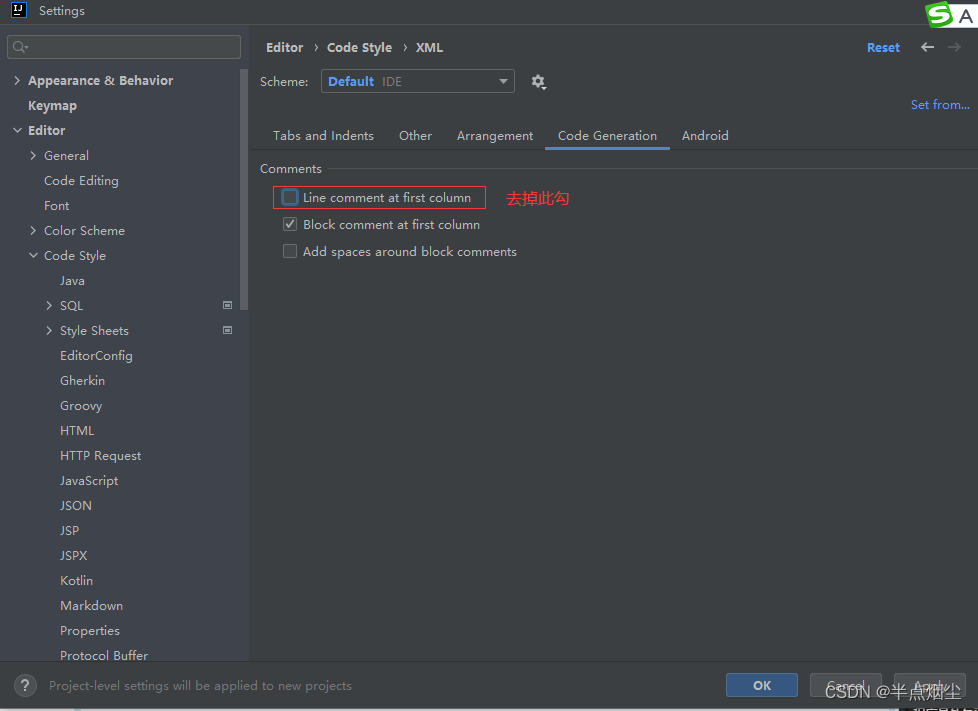Click the OK button
The height and width of the screenshot is (711, 978).
coord(762,685)
